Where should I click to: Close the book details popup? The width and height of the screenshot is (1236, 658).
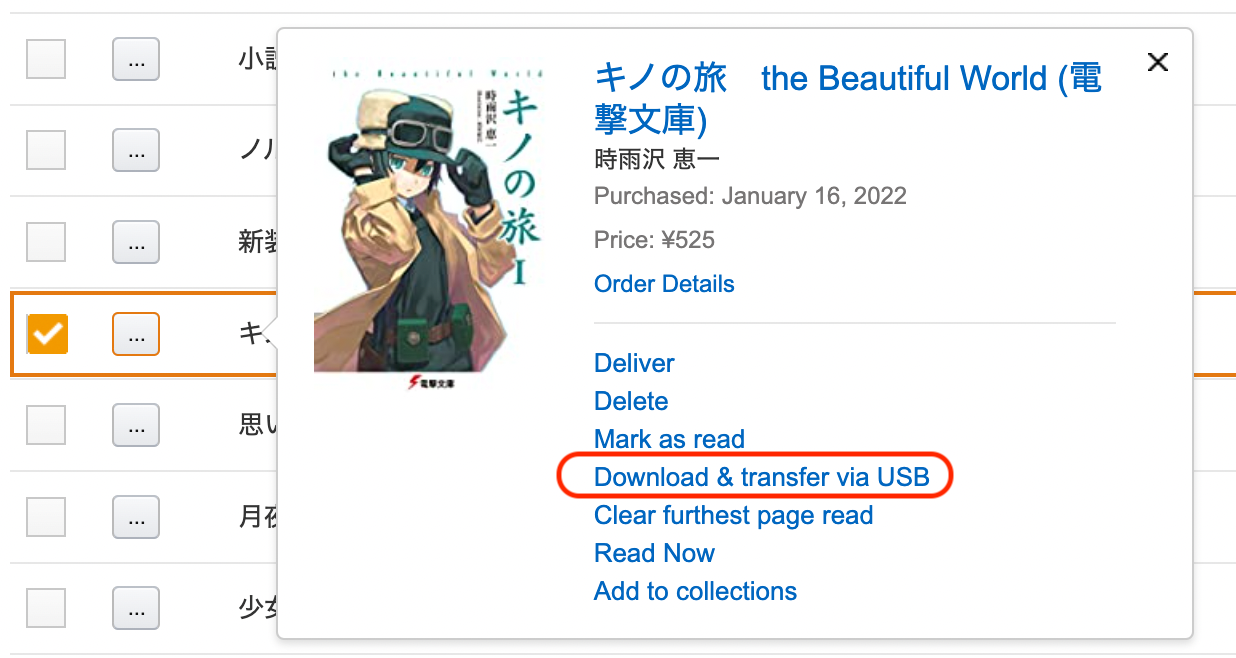tap(1158, 62)
